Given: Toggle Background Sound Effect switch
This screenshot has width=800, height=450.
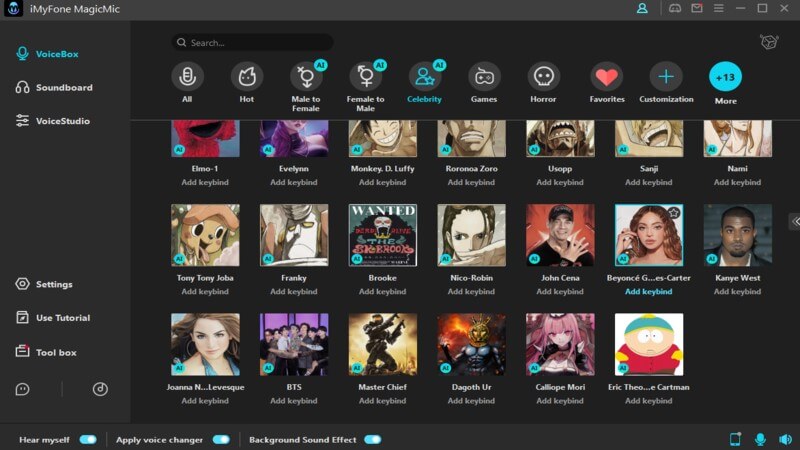Looking at the screenshot, I should click(373, 439).
